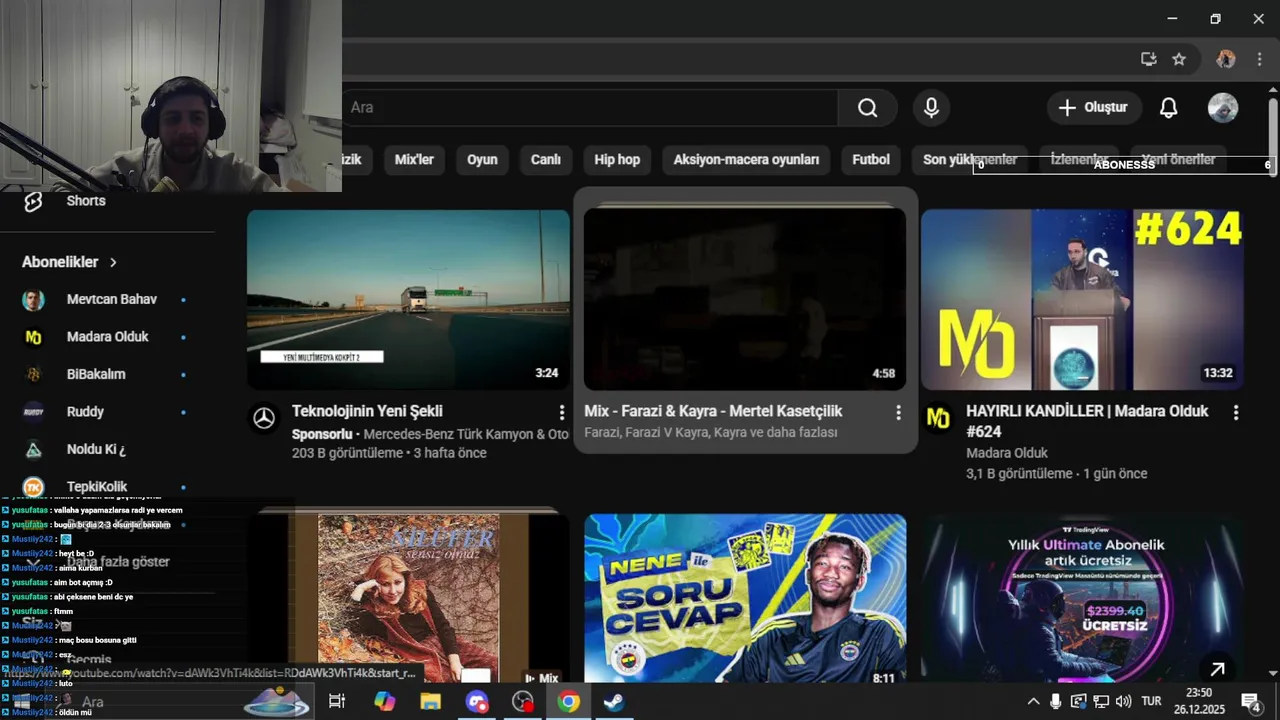The height and width of the screenshot is (720, 1280).
Task: Open the Mercedes-Benz Türk Kamyon sponsor link
Action: 466,434
